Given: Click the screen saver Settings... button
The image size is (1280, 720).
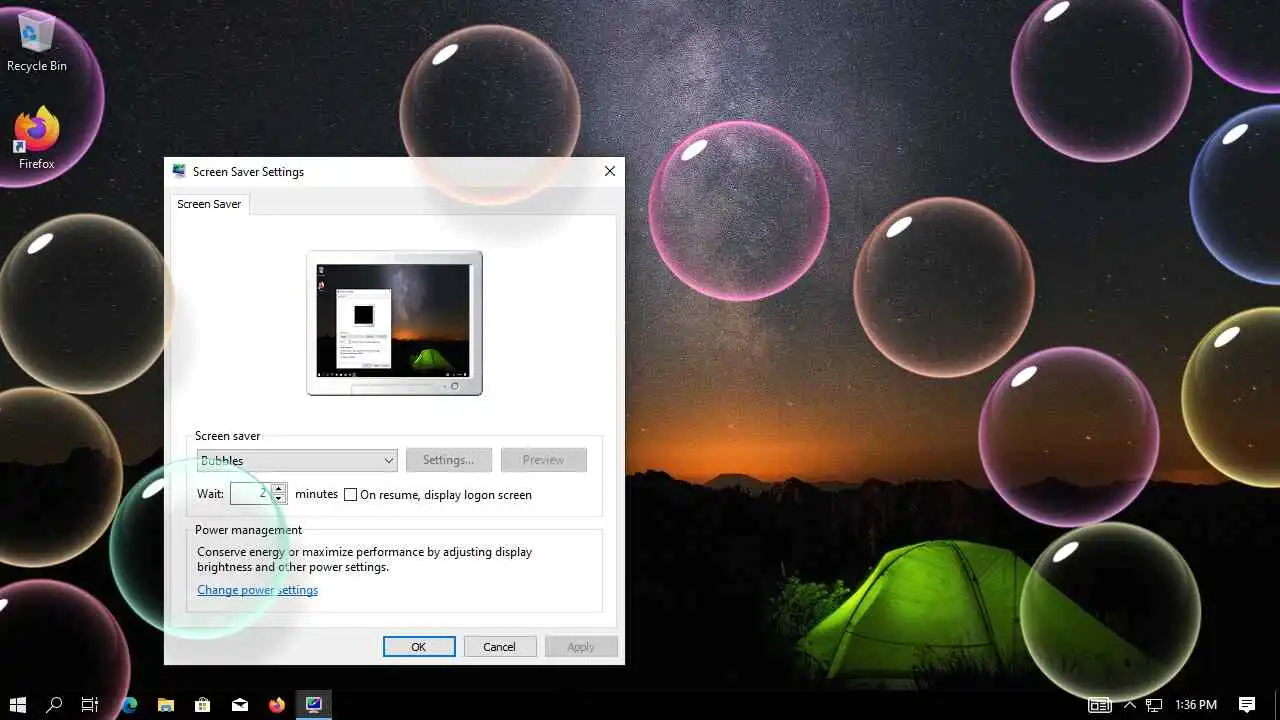Looking at the screenshot, I should coord(448,460).
